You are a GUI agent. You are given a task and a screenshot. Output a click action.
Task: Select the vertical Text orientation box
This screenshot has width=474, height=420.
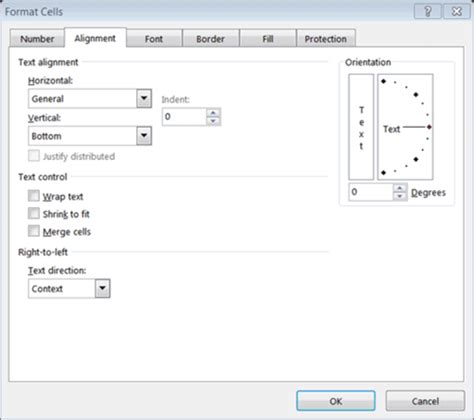point(361,127)
